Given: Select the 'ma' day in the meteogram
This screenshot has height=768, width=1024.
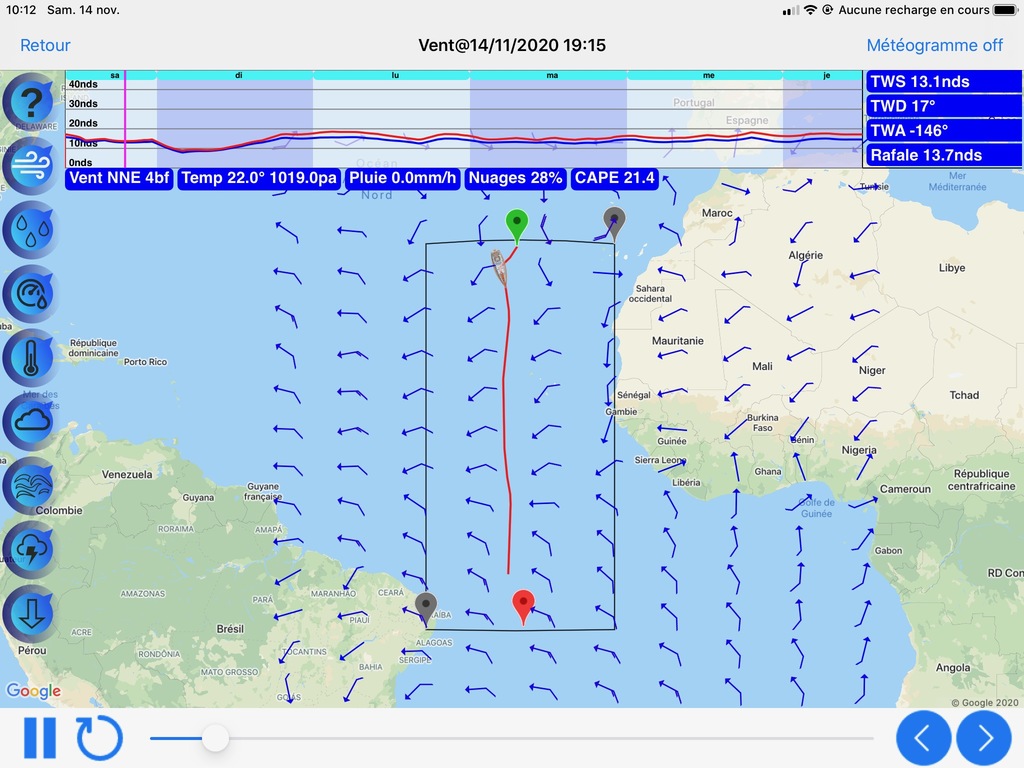Looking at the screenshot, I should tap(552, 76).
